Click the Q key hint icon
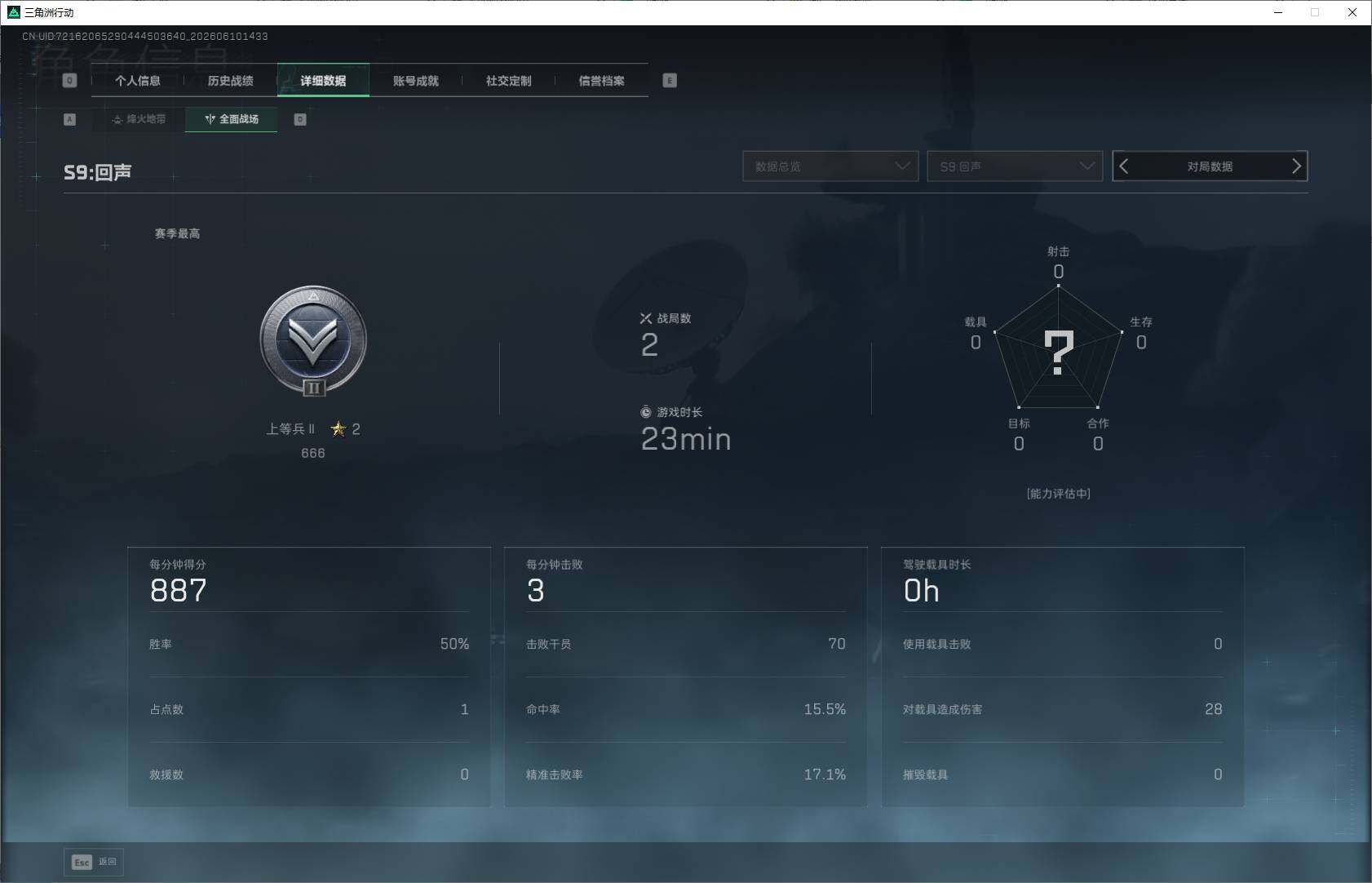The width and height of the screenshot is (1372, 883). pos(70,81)
